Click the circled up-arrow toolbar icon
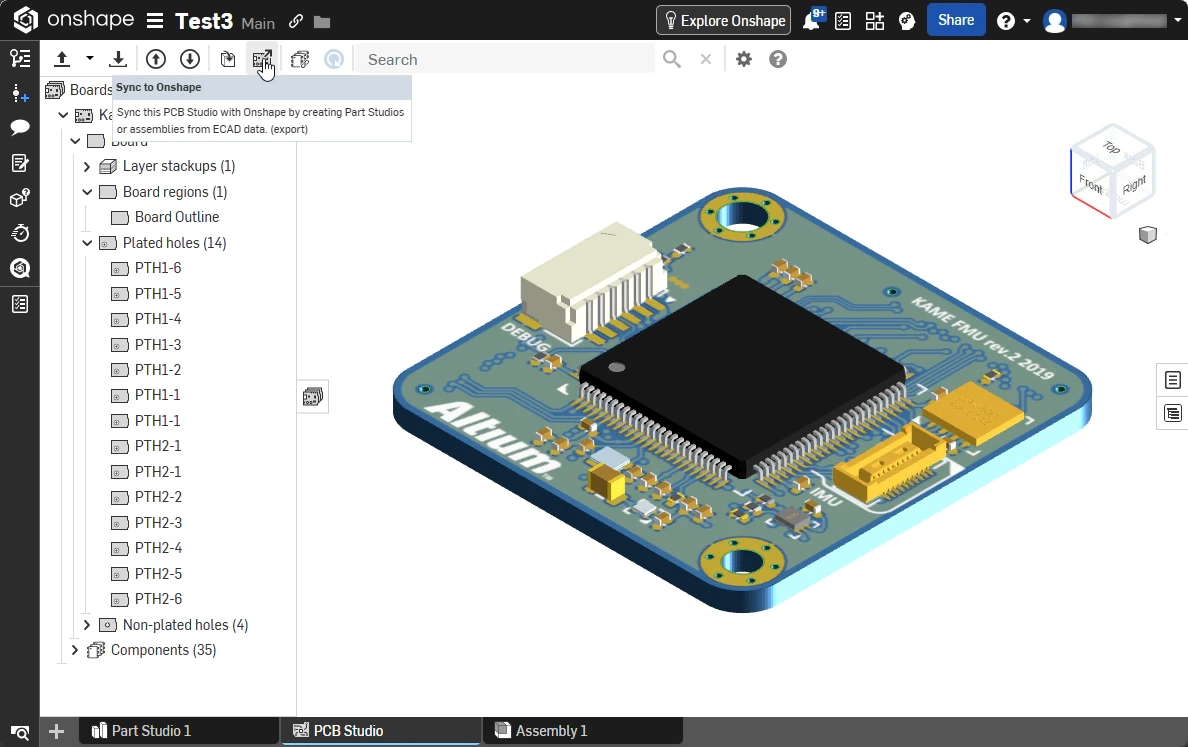This screenshot has width=1188, height=747. (x=155, y=59)
